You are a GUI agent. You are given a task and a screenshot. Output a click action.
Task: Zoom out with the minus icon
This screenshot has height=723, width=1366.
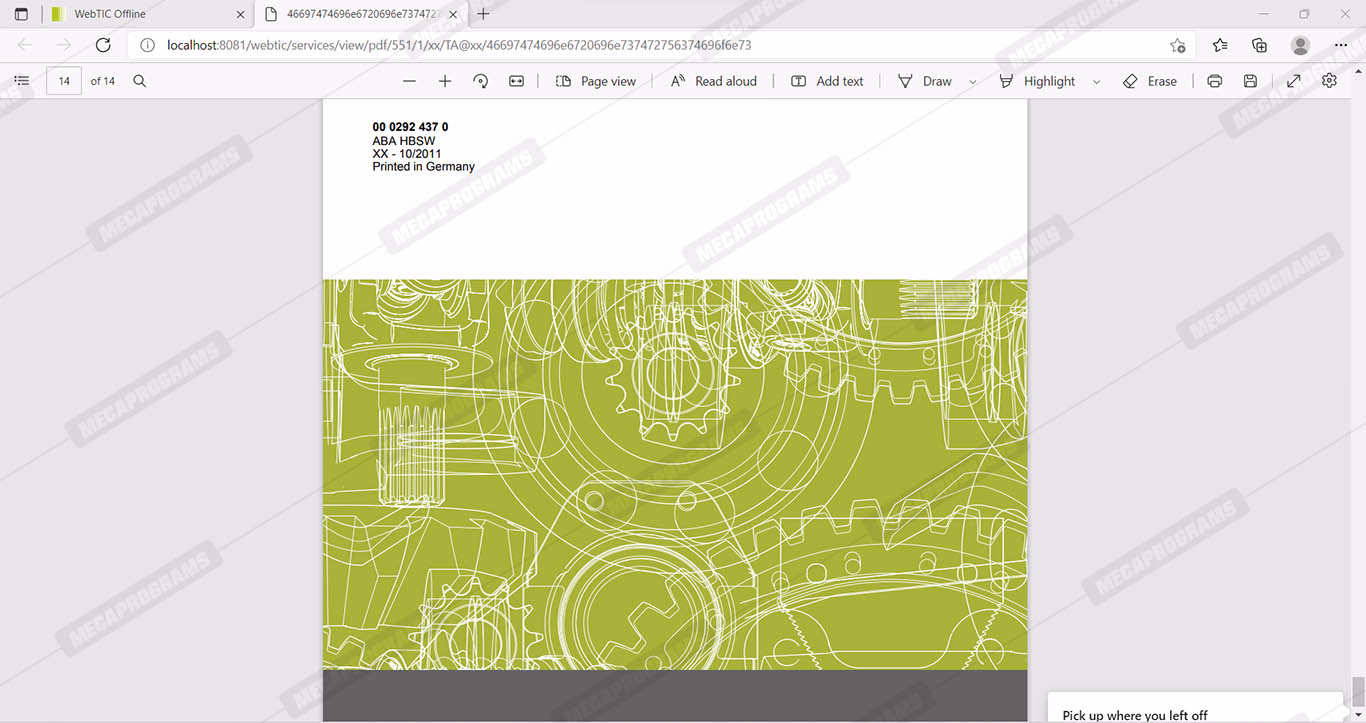(409, 81)
